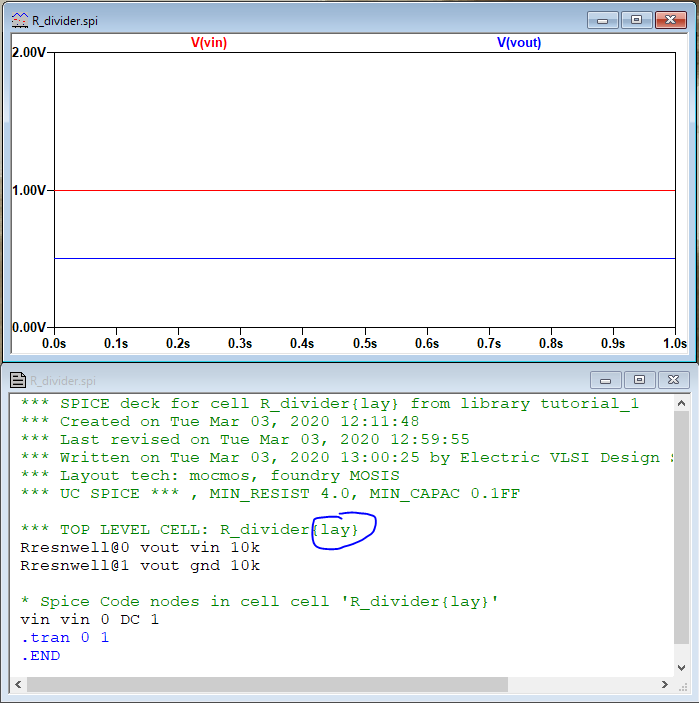Click the 1.00V axis label
Viewport: 699px width, 703px height.
click(29, 191)
